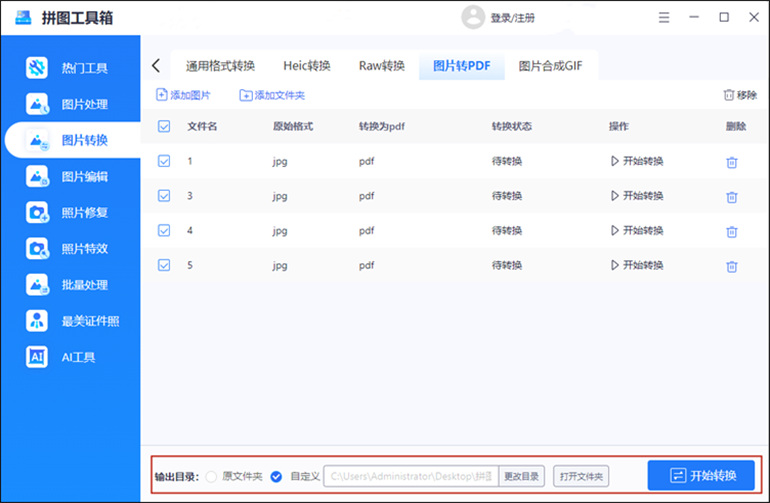This screenshot has width=770, height=503.
Task: Click the 登录/注册 link
Action: [513, 18]
